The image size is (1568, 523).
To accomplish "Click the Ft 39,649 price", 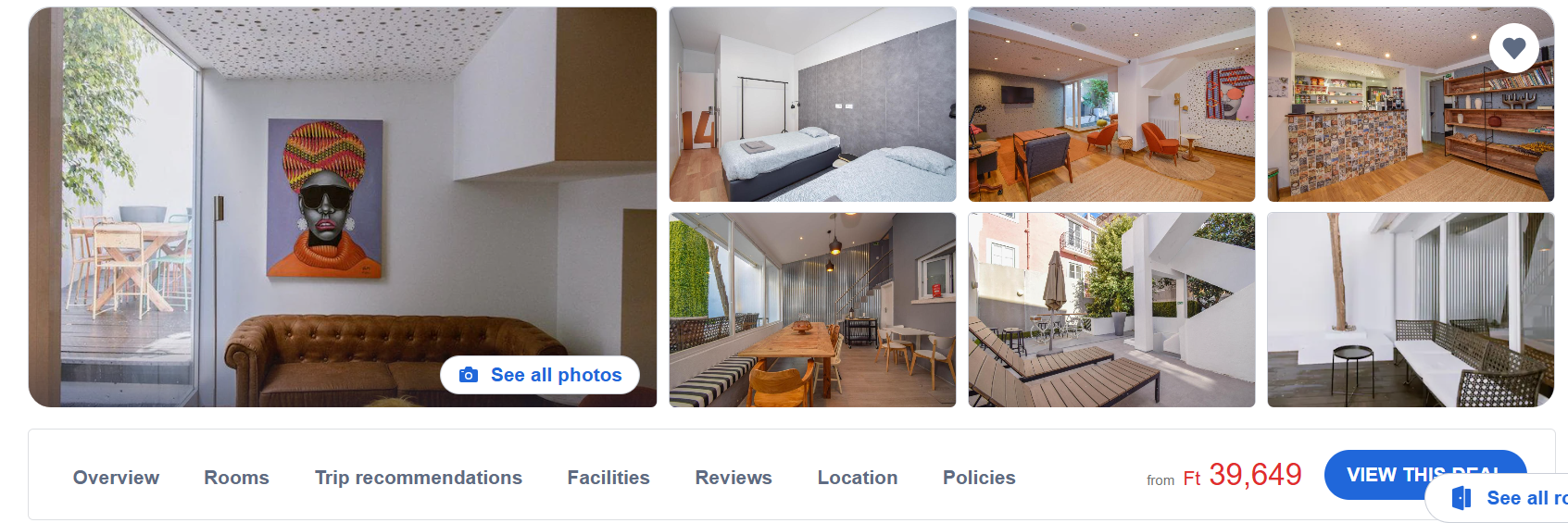I will [1242, 476].
